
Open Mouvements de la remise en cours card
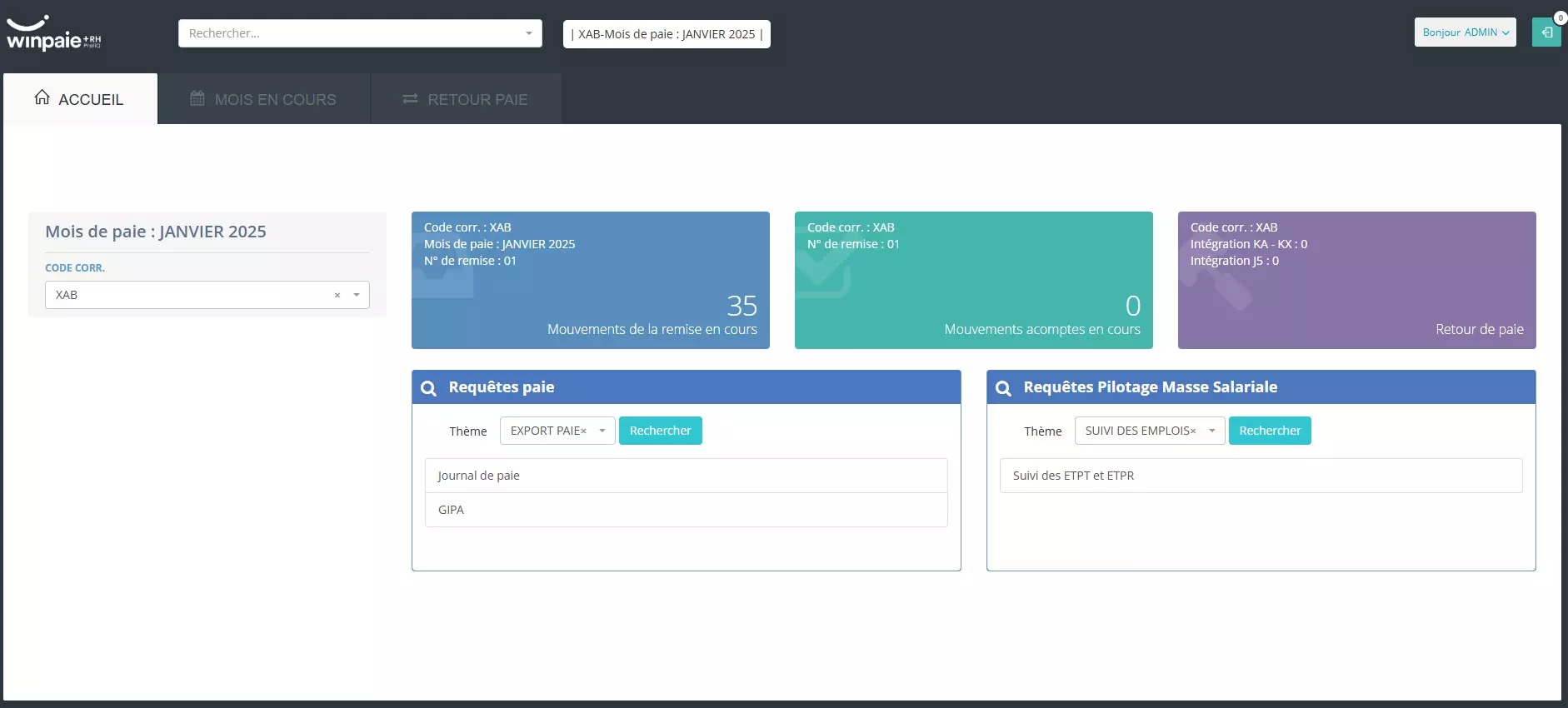[x=591, y=280]
